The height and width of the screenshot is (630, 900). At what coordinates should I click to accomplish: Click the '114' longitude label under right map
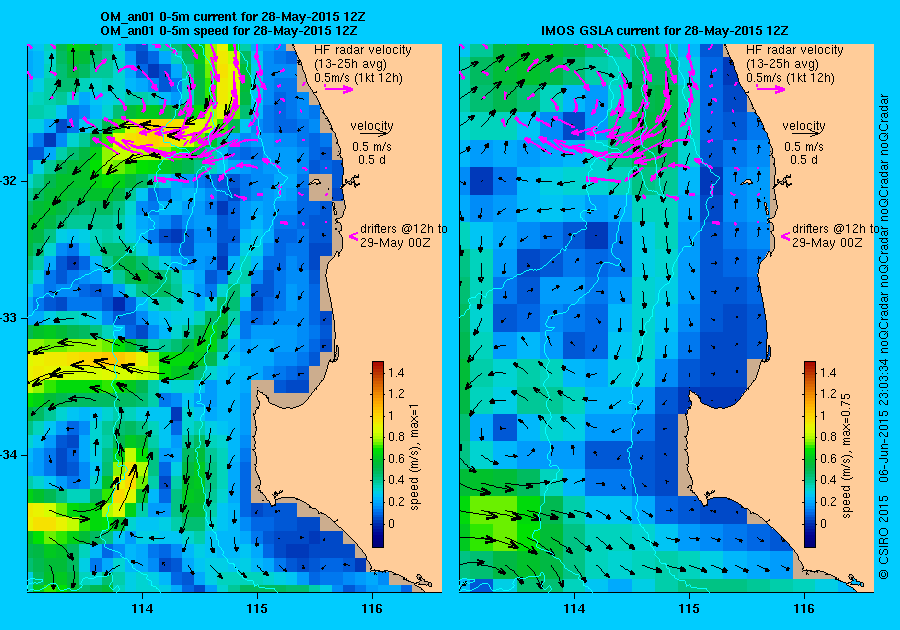(x=575, y=609)
